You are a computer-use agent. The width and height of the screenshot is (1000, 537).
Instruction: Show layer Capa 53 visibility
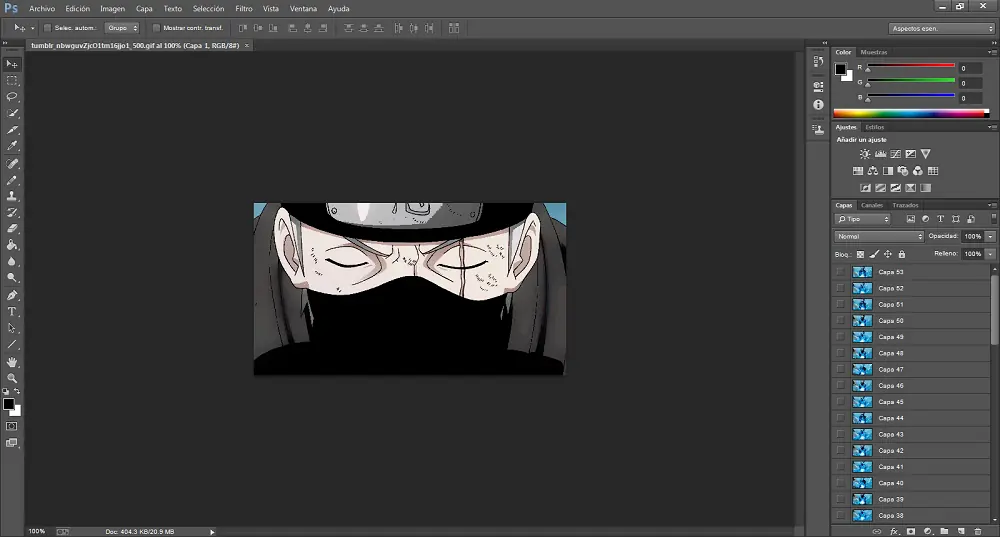pos(841,272)
